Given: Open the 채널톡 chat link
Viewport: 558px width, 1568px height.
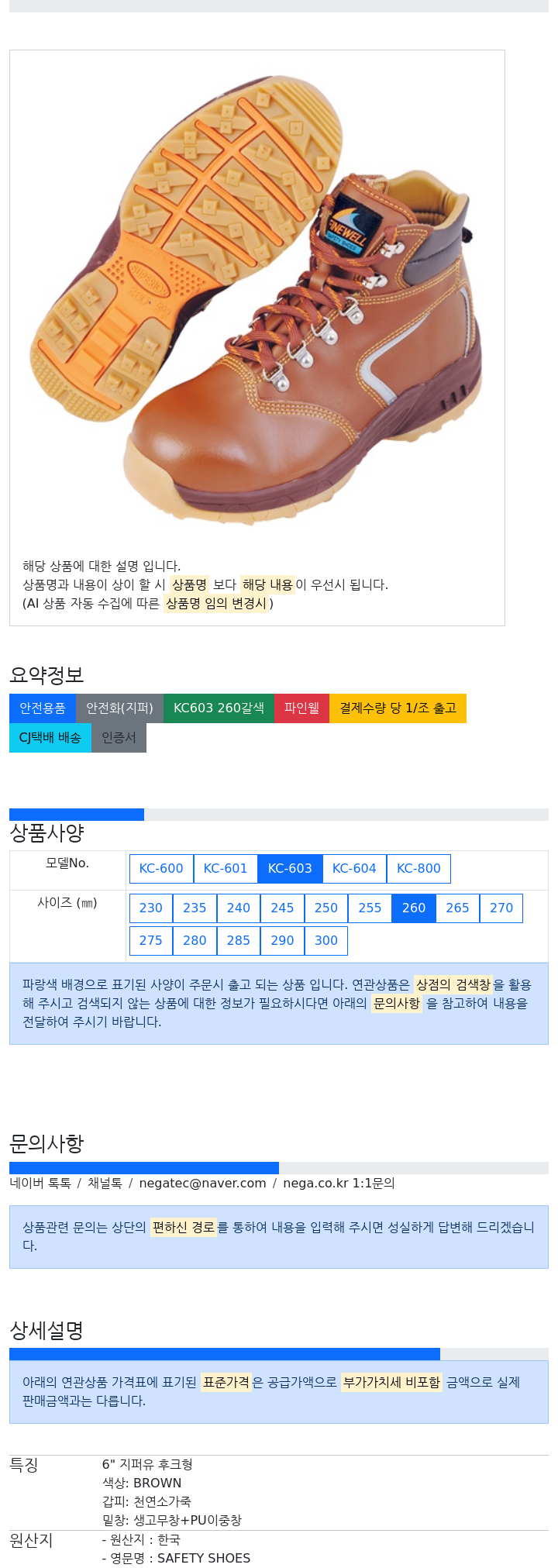Looking at the screenshot, I should click(105, 1184).
